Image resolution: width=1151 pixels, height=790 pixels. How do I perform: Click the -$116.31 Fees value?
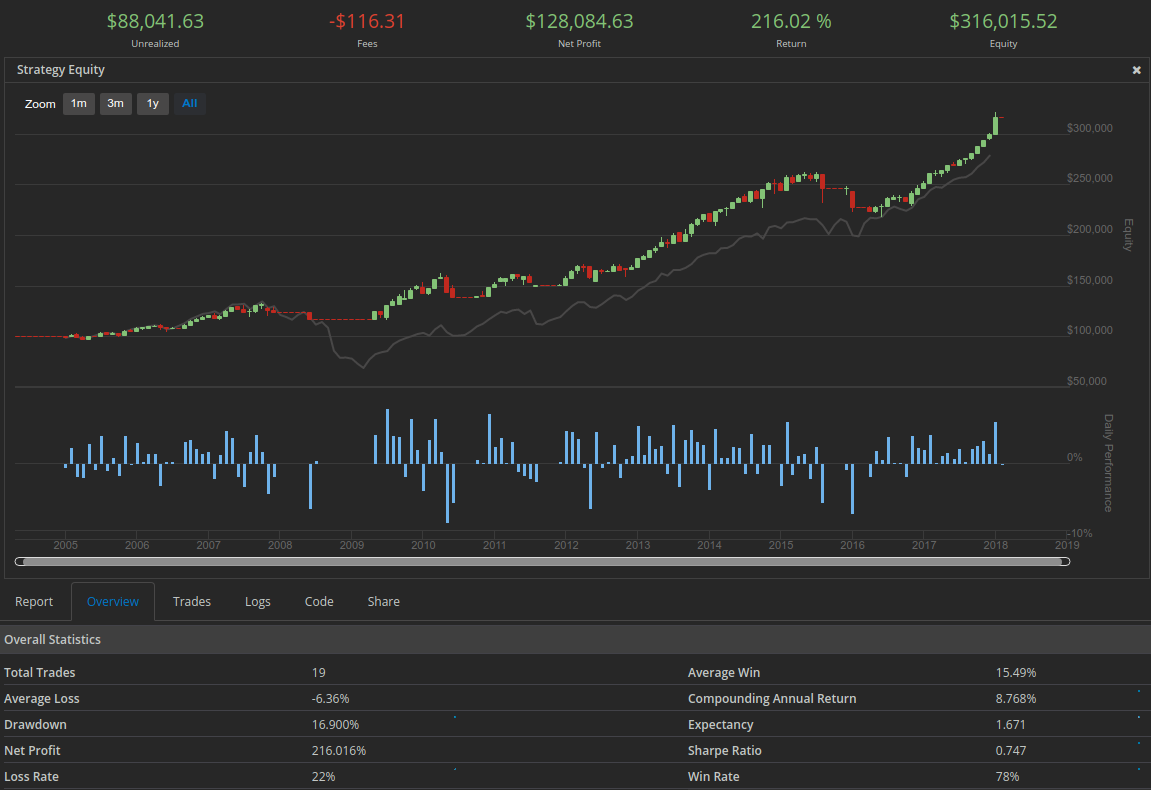(366, 22)
